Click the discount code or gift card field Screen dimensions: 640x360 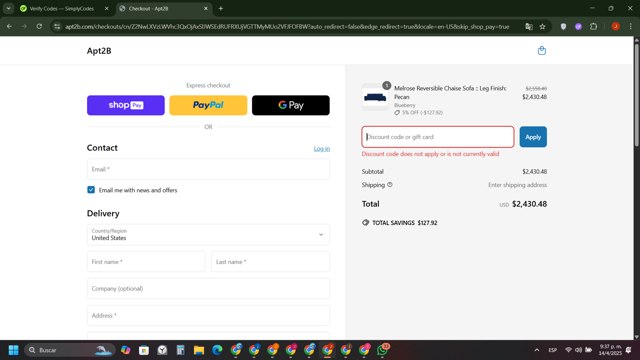tap(438, 137)
